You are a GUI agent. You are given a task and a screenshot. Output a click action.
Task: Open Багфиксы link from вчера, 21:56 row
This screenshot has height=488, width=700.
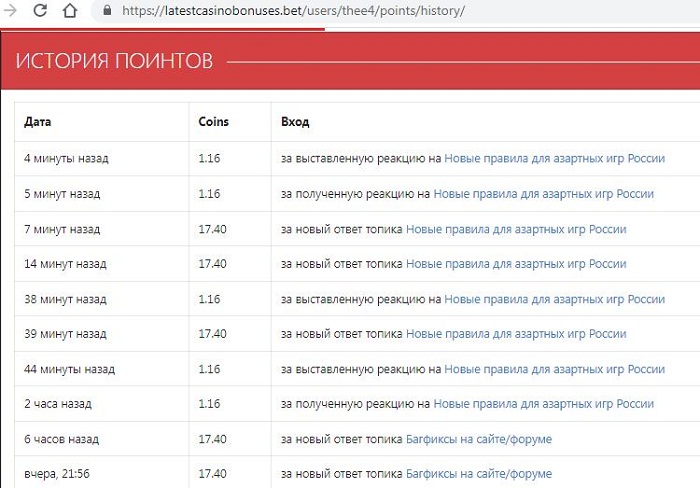(479, 473)
